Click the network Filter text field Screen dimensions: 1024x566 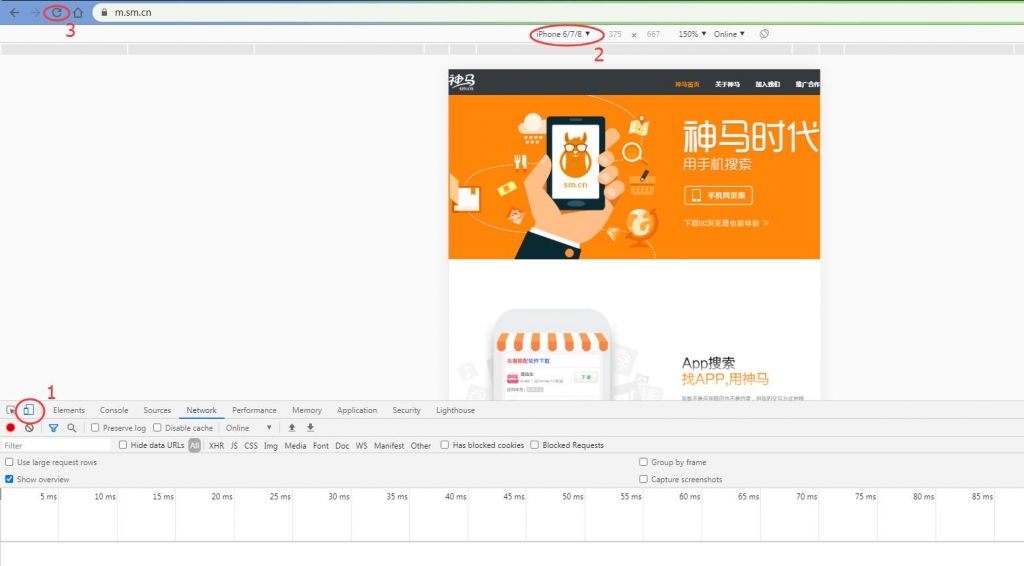55,445
